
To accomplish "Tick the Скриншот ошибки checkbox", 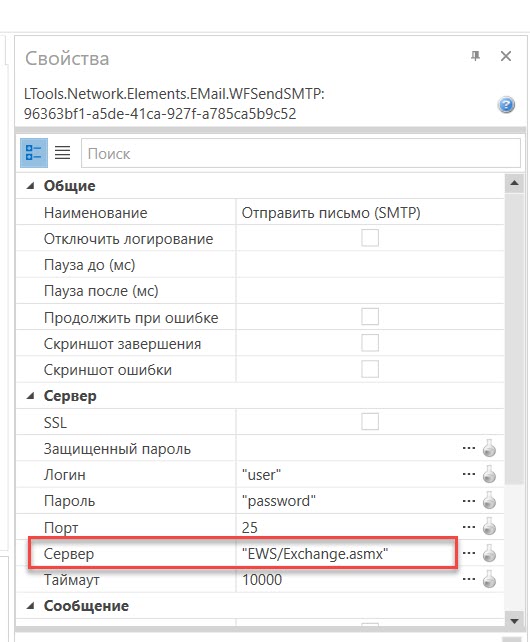I will pos(370,369).
